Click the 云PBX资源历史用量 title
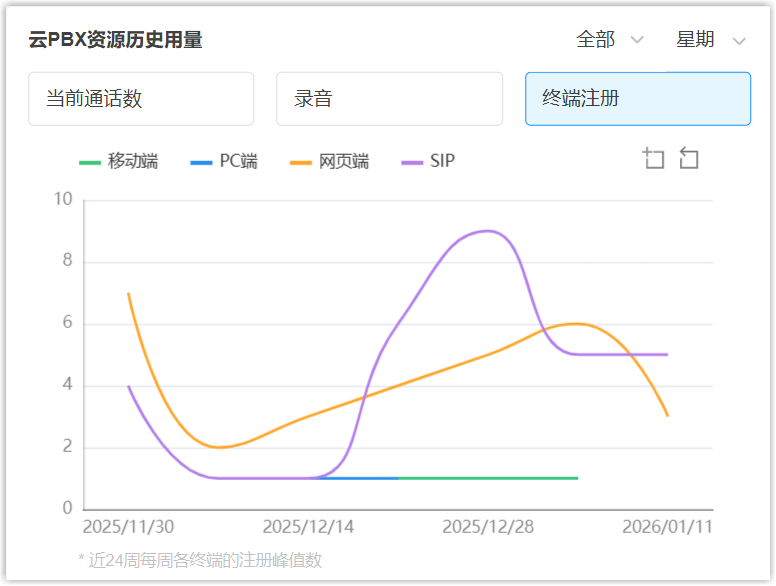 (116, 40)
